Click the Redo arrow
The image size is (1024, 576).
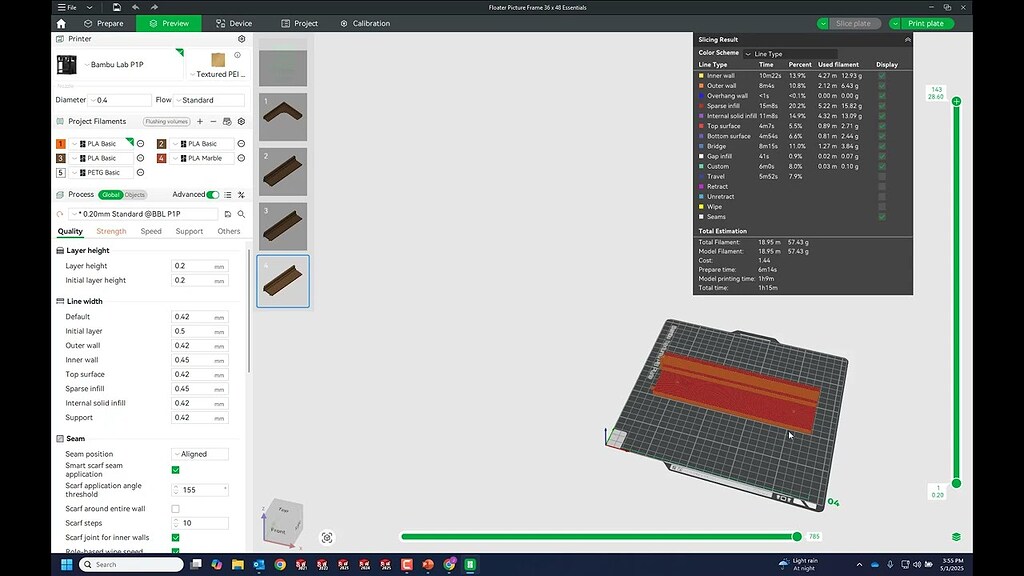click(x=154, y=7)
